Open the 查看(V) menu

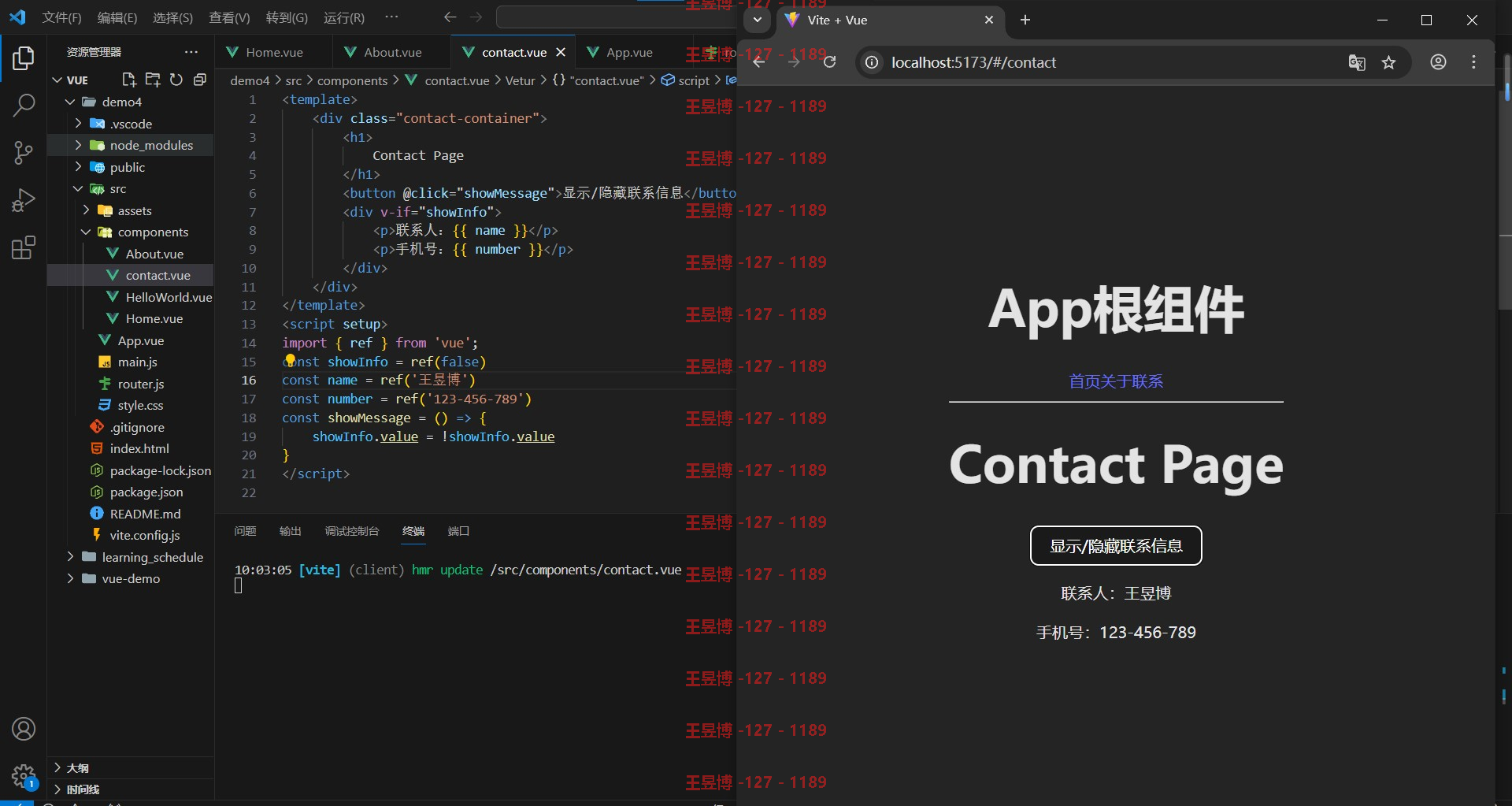pyautogui.click(x=229, y=17)
